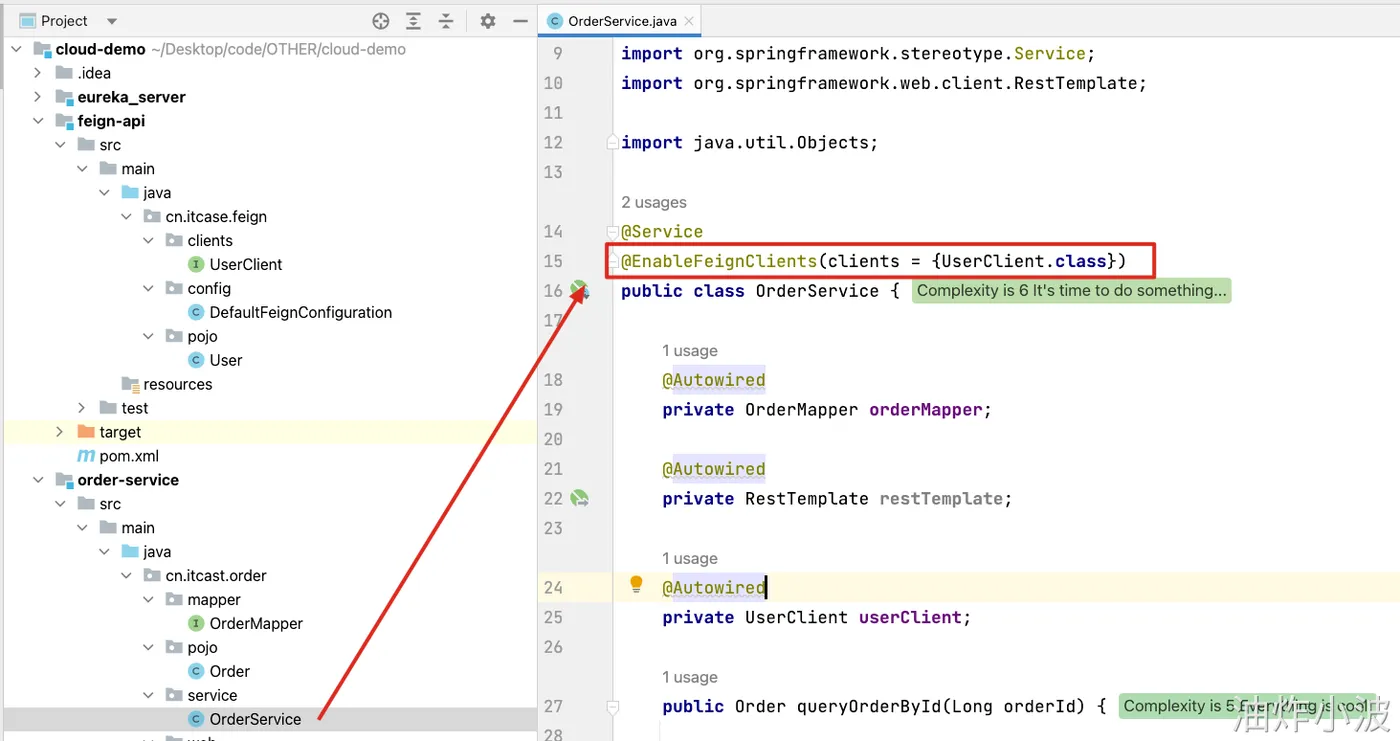1400x741 pixels.
Task: Open pom.xml in feign-api
Action: tap(129, 456)
